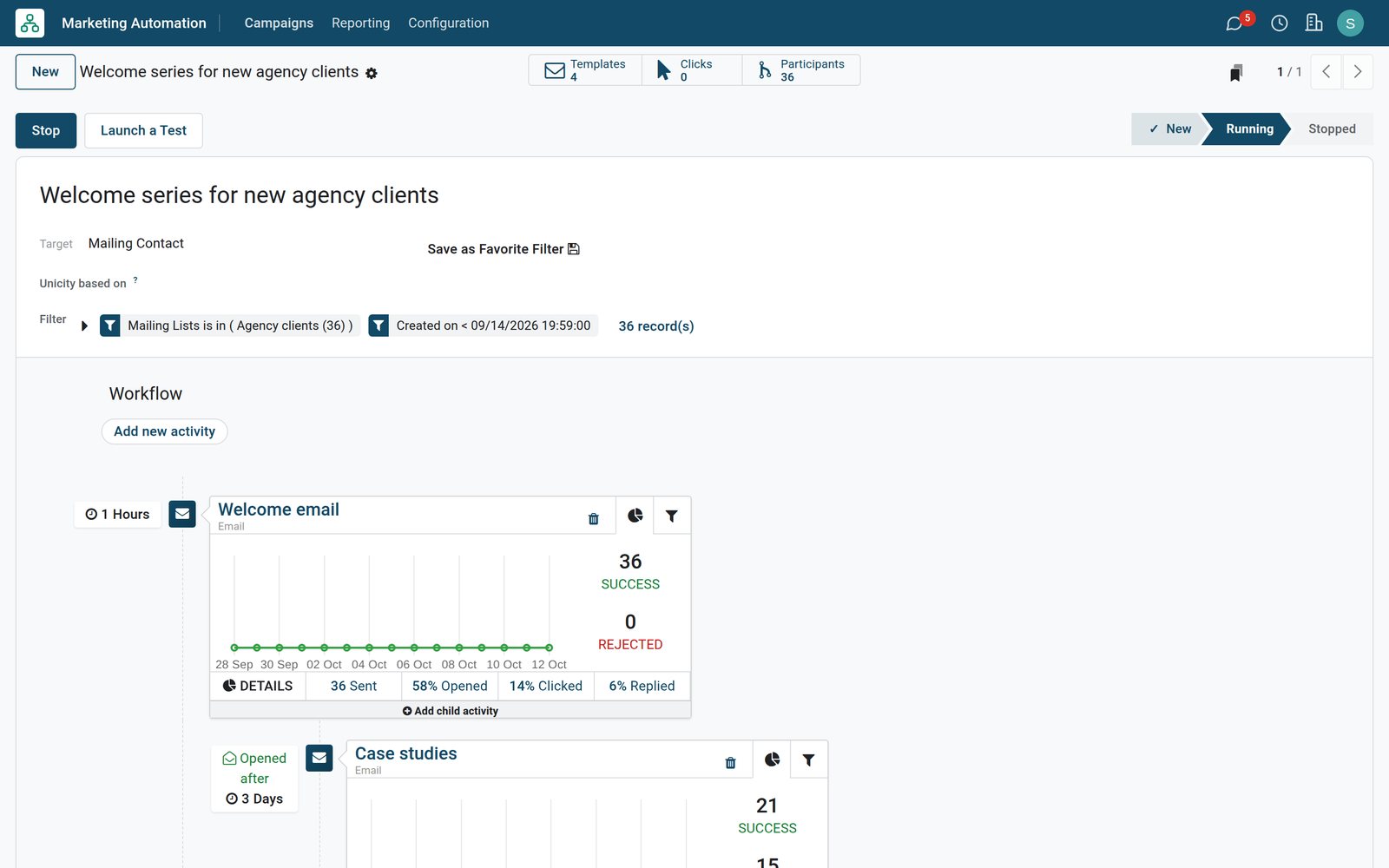Screen dimensions: 1389x868
Task: Click Add child activity under Welcome email
Action: coord(451,711)
